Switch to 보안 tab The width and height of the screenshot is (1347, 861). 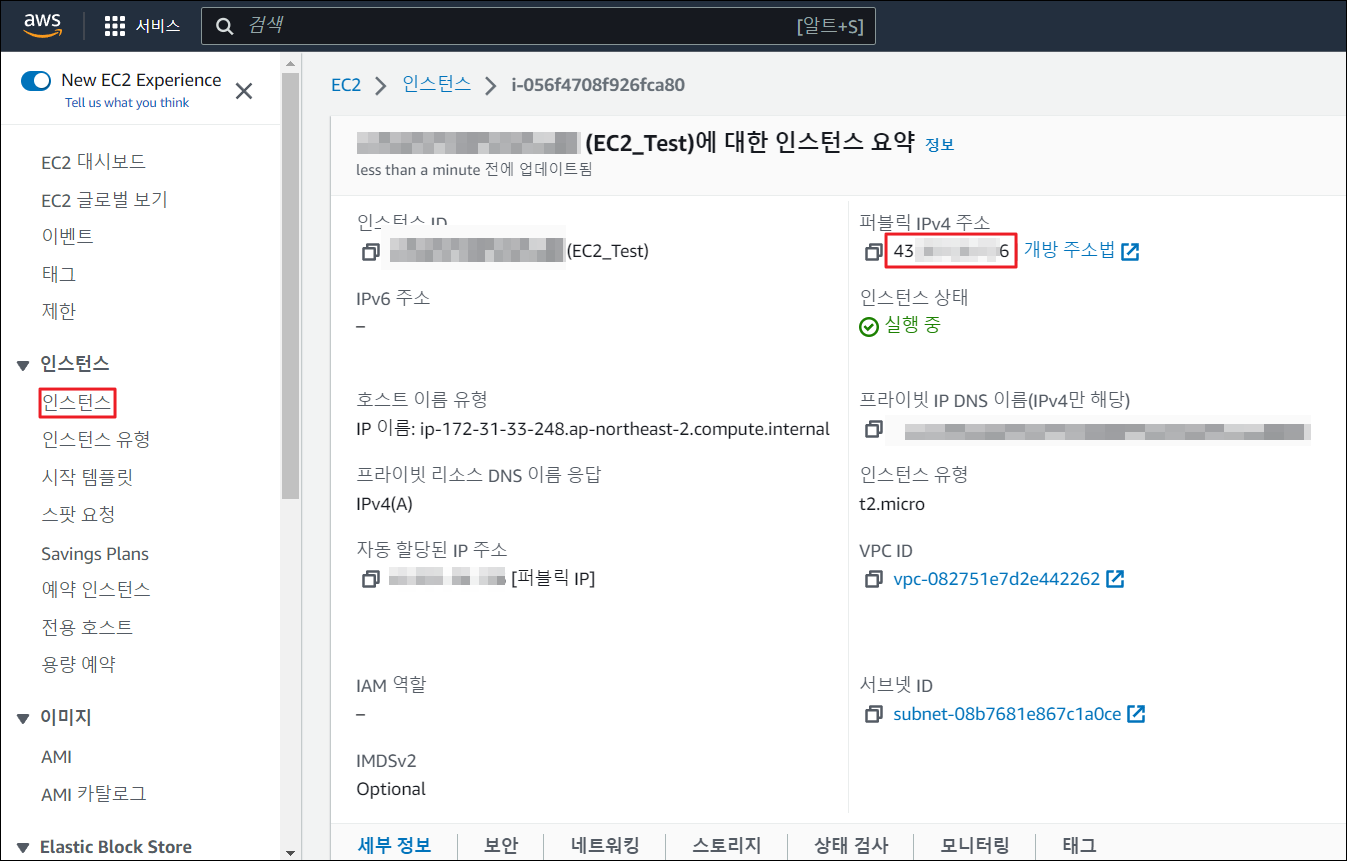501,845
